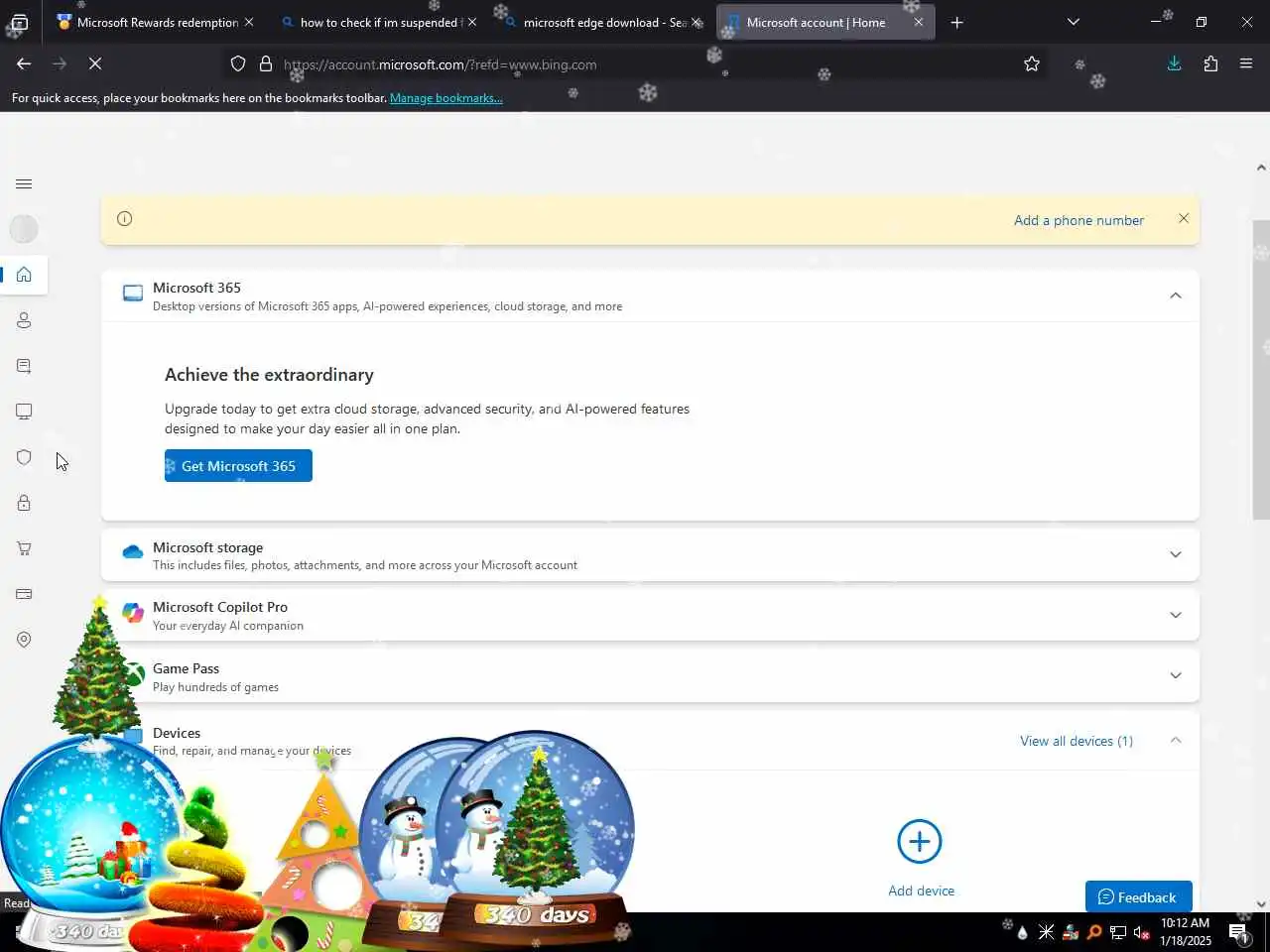Click the Game Pass heading text
The image size is (1270, 952).
[186, 668]
